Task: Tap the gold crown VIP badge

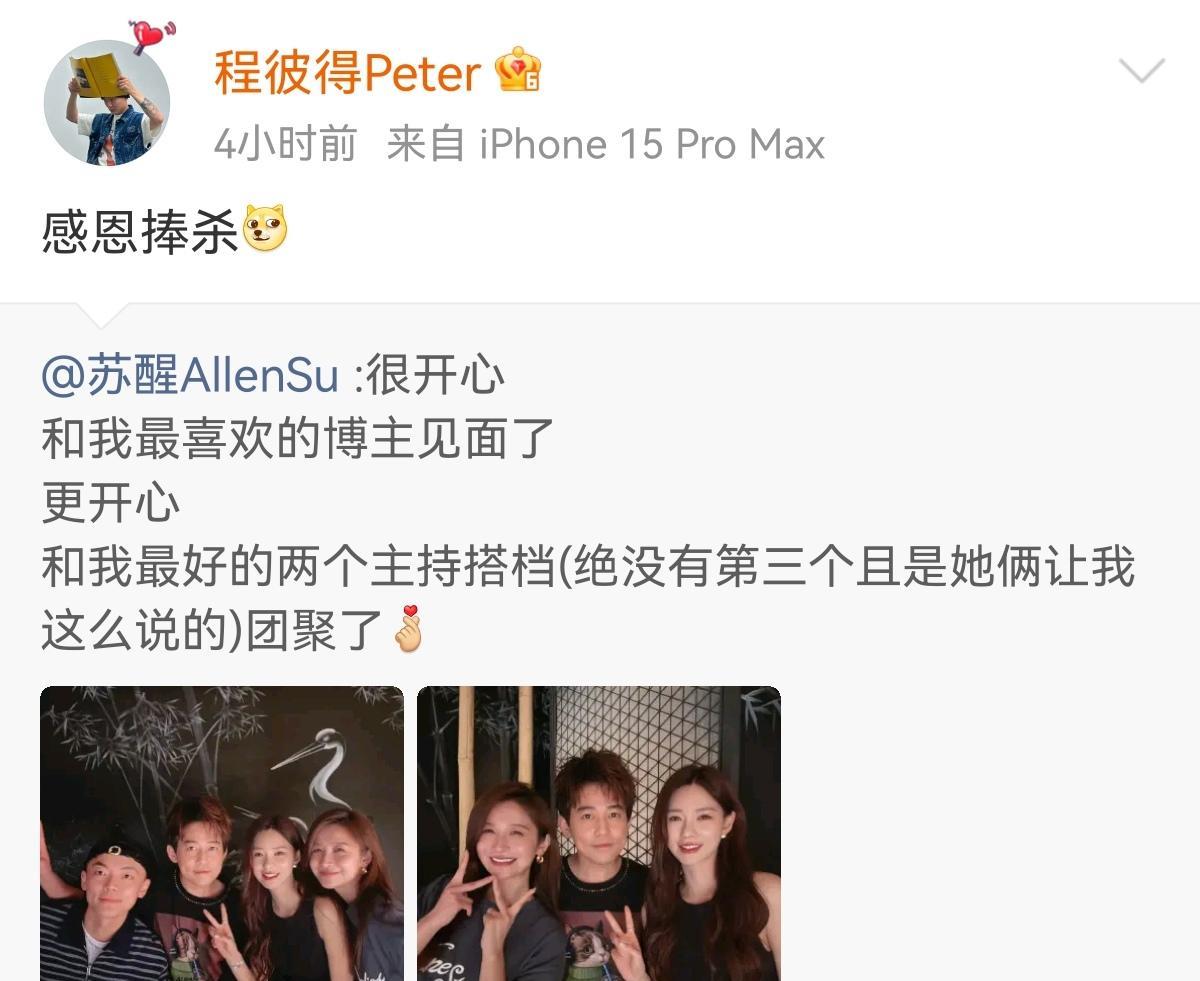Action: tap(518, 72)
